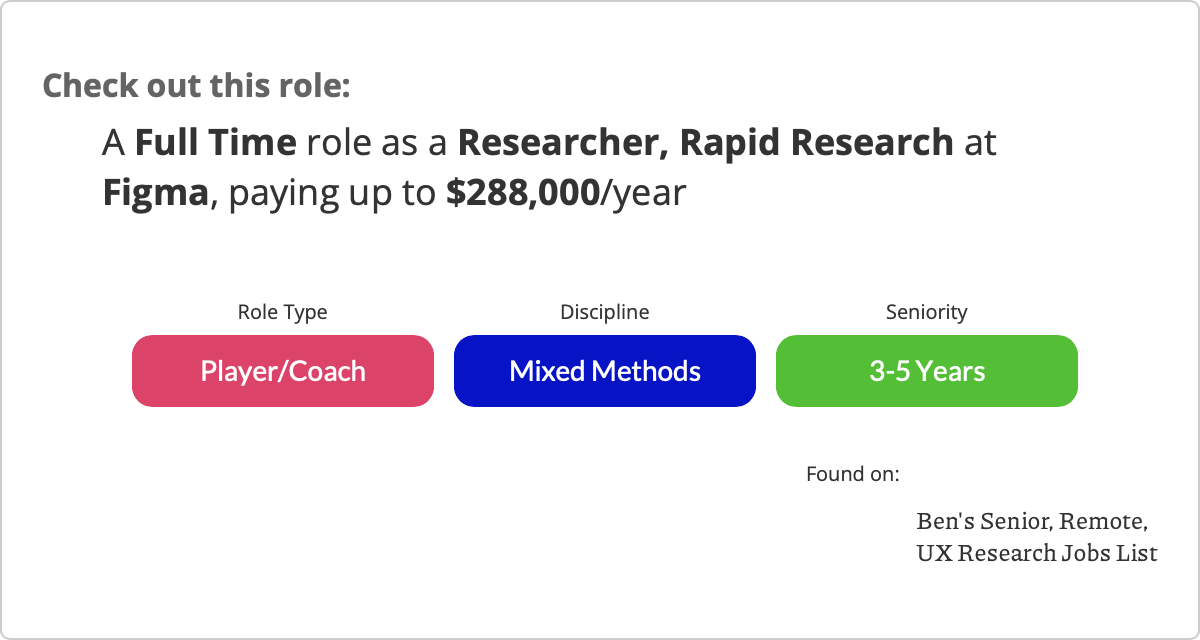Click the bold 'Full Time' text
The height and width of the screenshot is (640, 1200).
click(216, 143)
